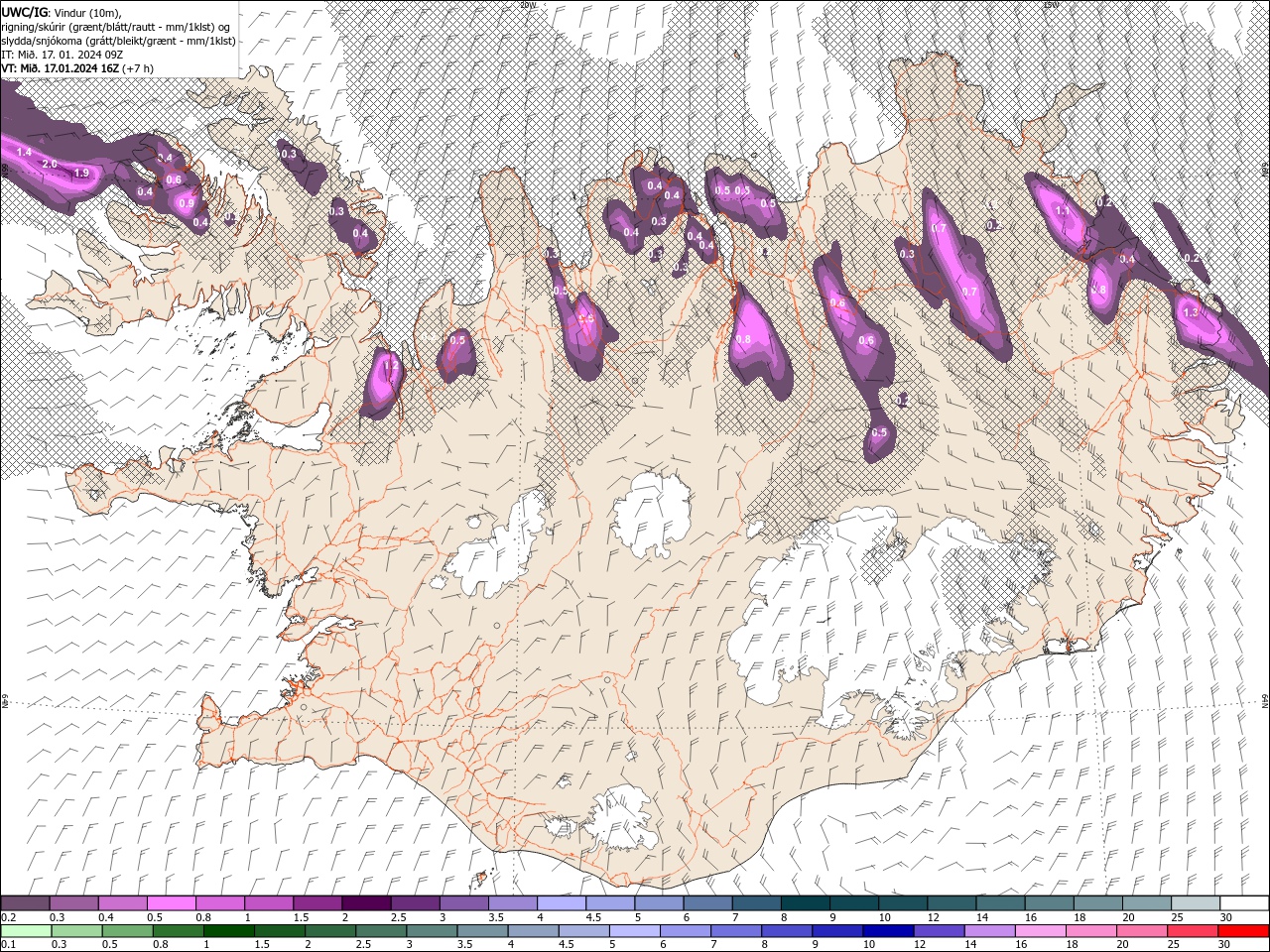1270x952 pixels.
Task: Click the 1.2 precipitation value on the map
Action: [x=390, y=366]
